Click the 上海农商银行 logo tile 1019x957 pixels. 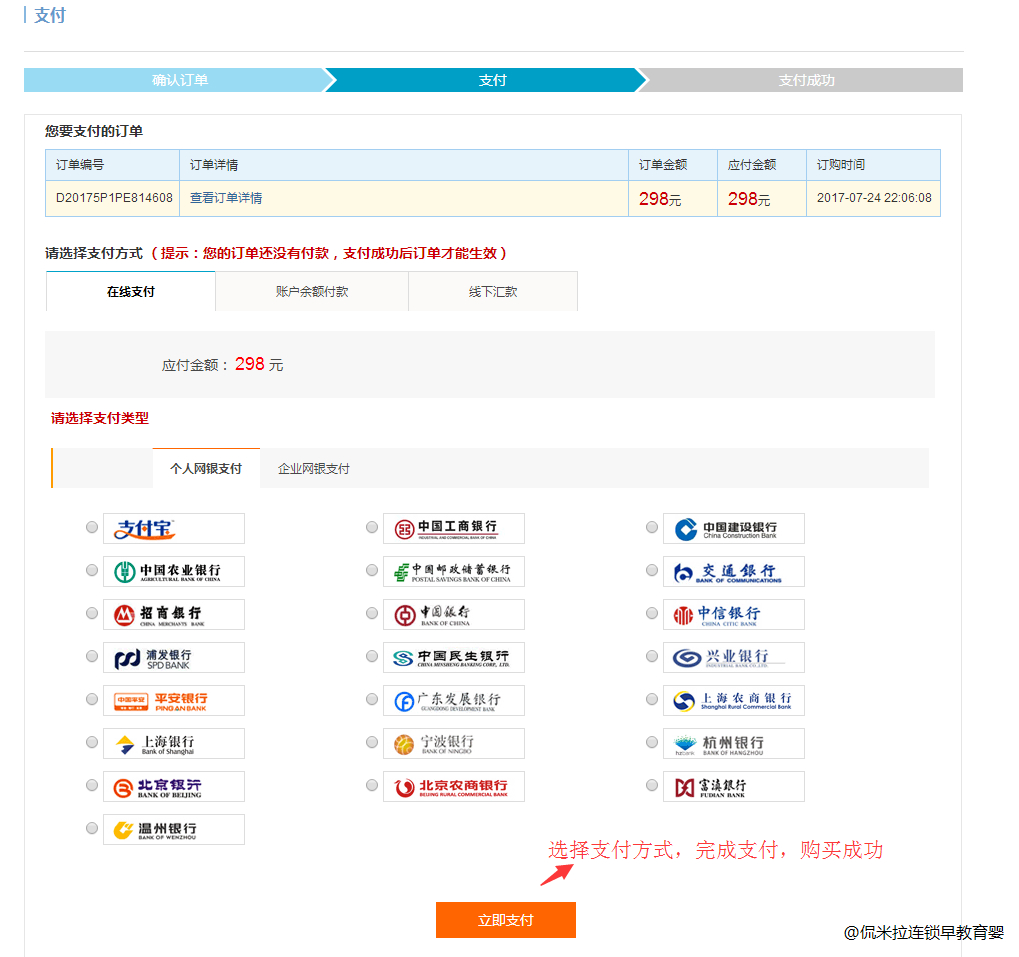tap(734, 700)
